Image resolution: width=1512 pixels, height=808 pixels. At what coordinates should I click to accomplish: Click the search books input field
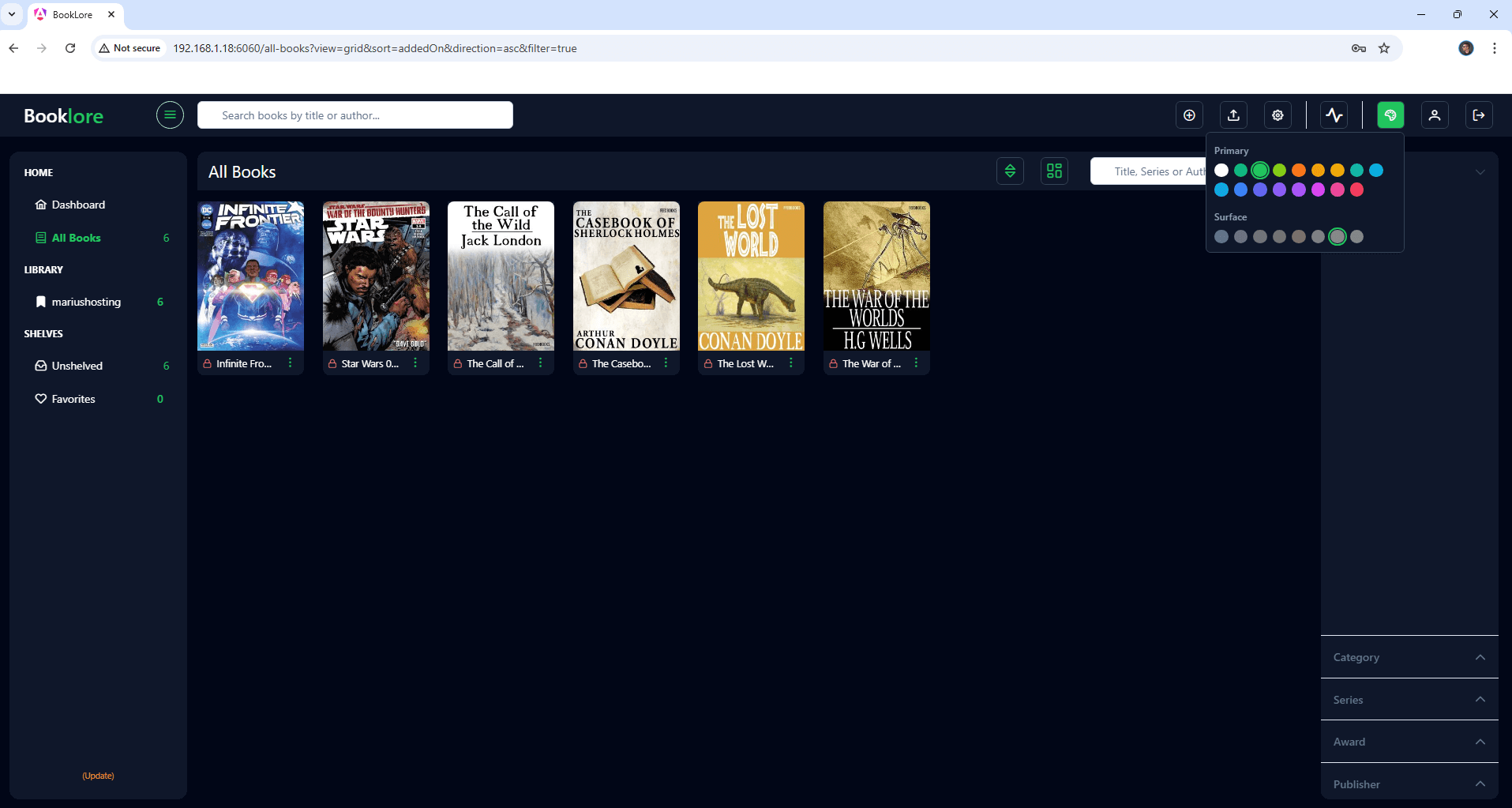pyautogui.click(x=355, y=115)
